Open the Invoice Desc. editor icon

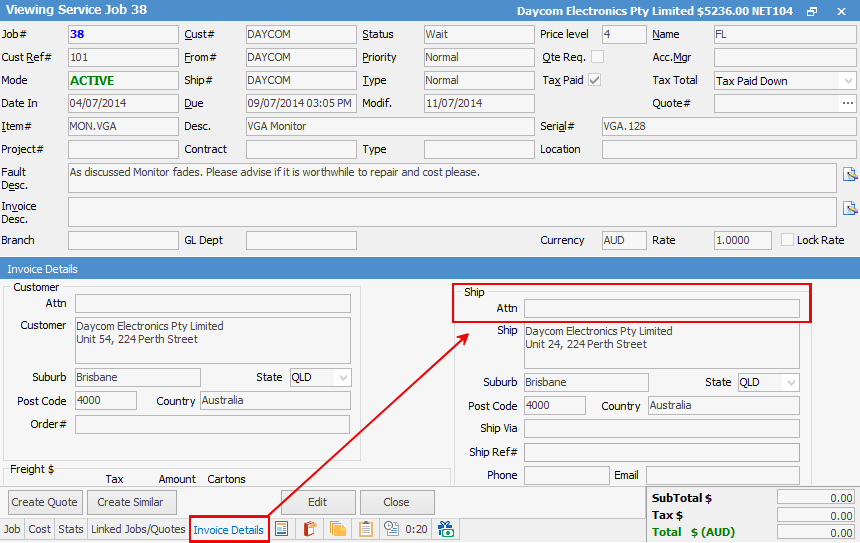850,208
